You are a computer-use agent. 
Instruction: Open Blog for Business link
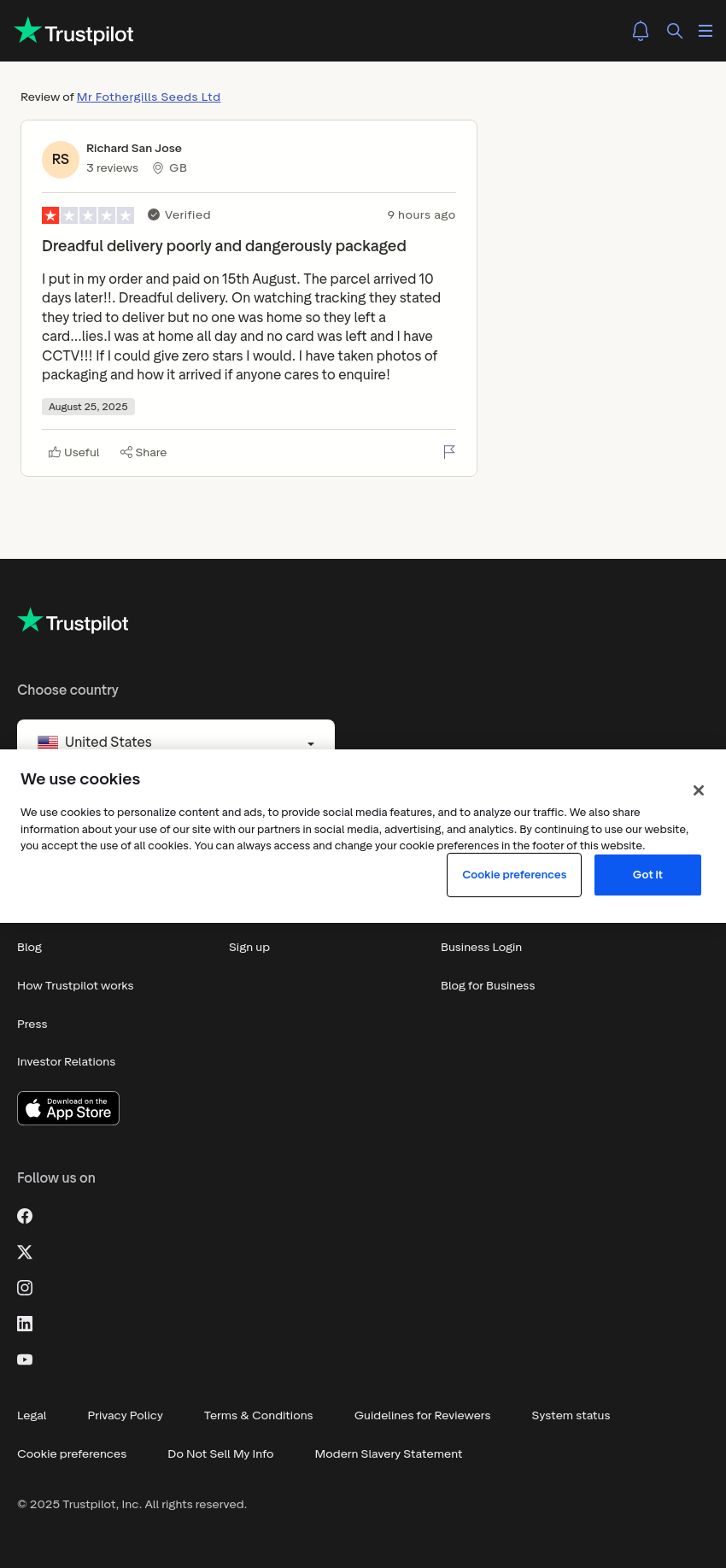(x=488, y=985)
